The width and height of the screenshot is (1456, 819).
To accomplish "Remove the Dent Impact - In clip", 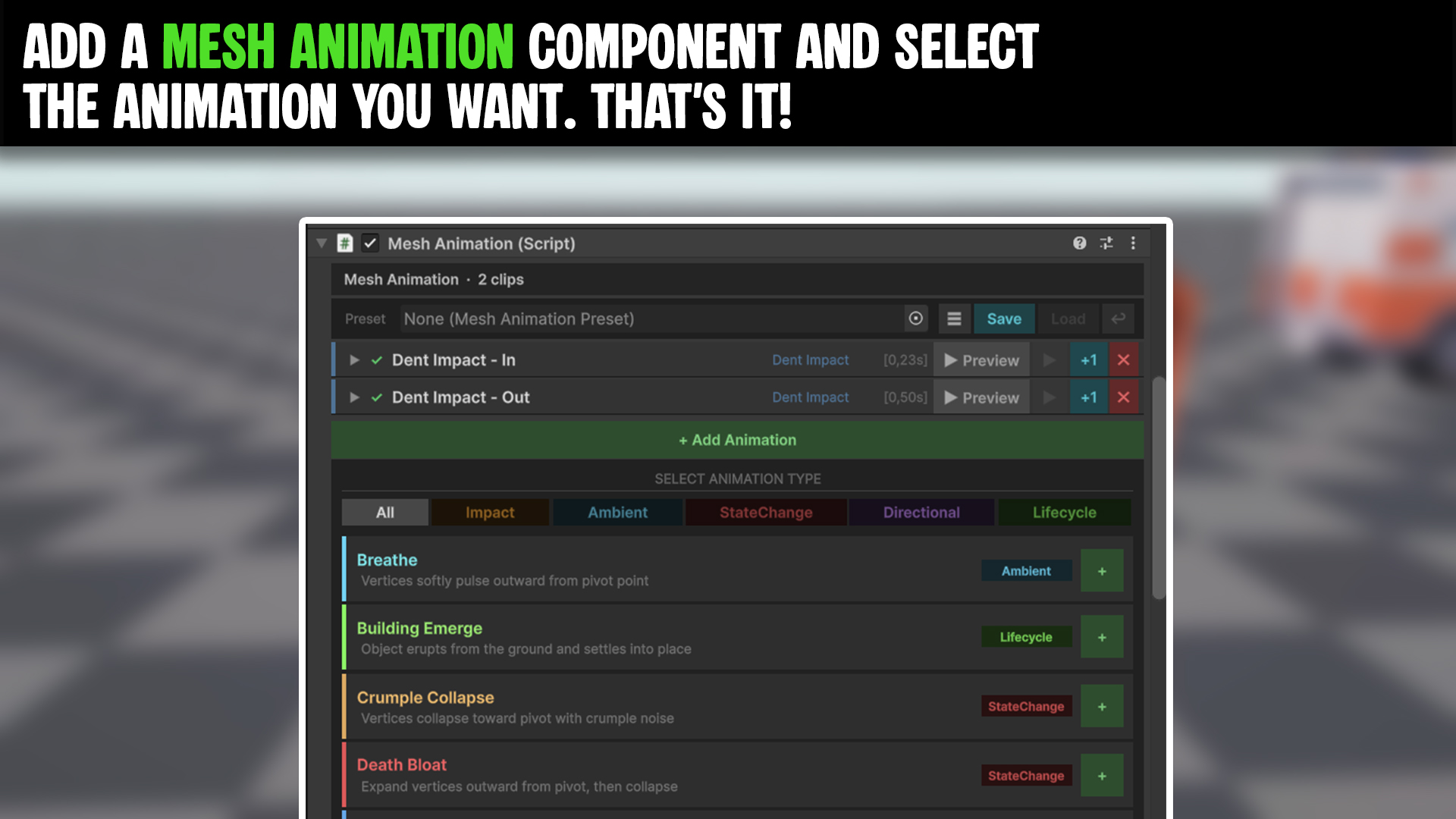I will (x=1123, y=360).
